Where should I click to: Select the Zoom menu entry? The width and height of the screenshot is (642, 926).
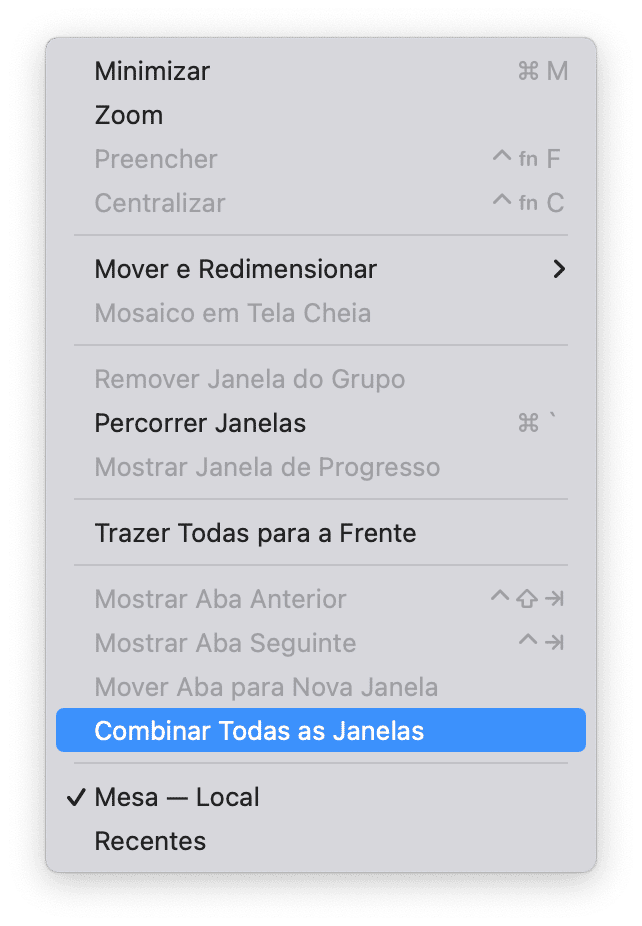point(321,115)
